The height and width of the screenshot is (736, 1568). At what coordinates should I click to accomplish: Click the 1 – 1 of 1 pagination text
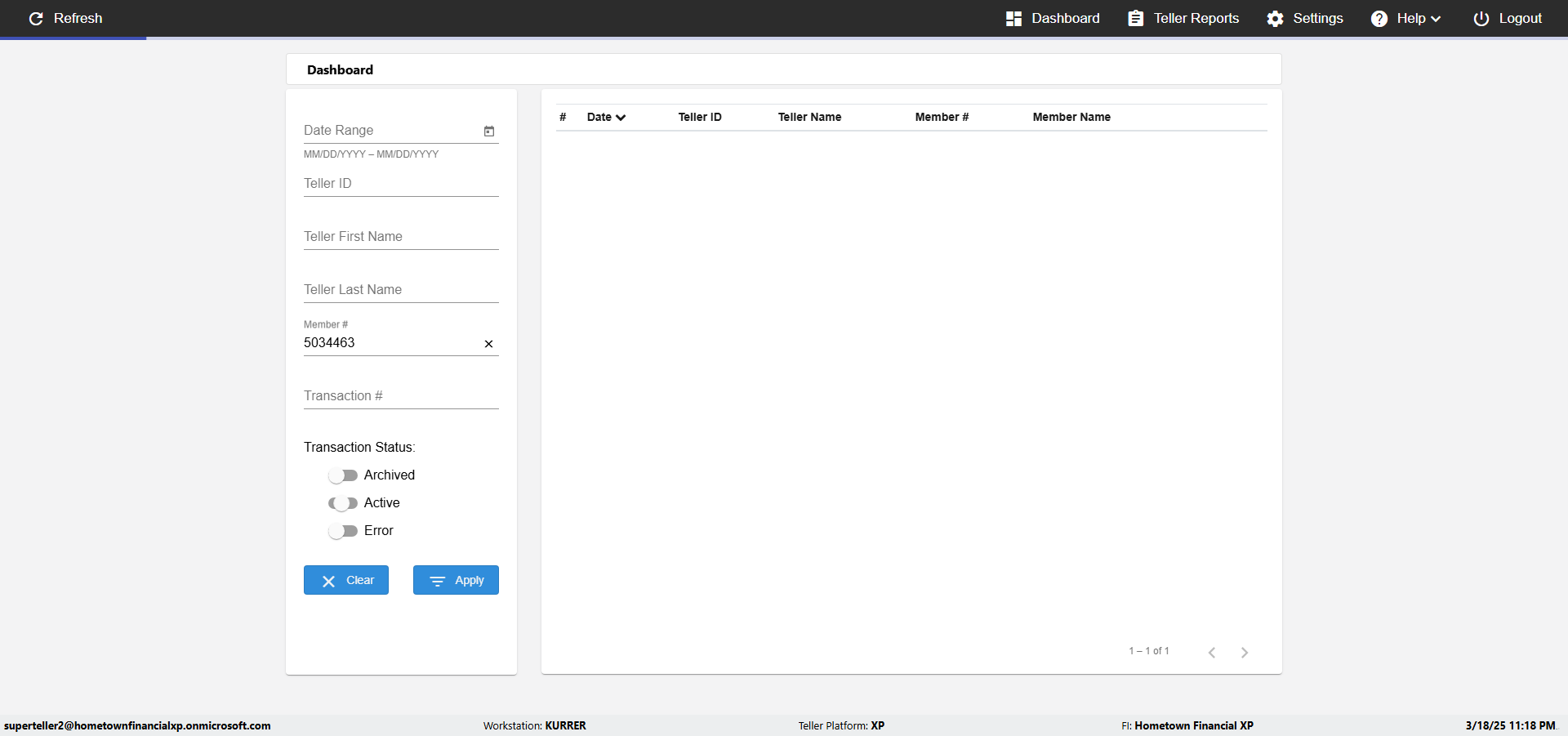coord(1149,651)
